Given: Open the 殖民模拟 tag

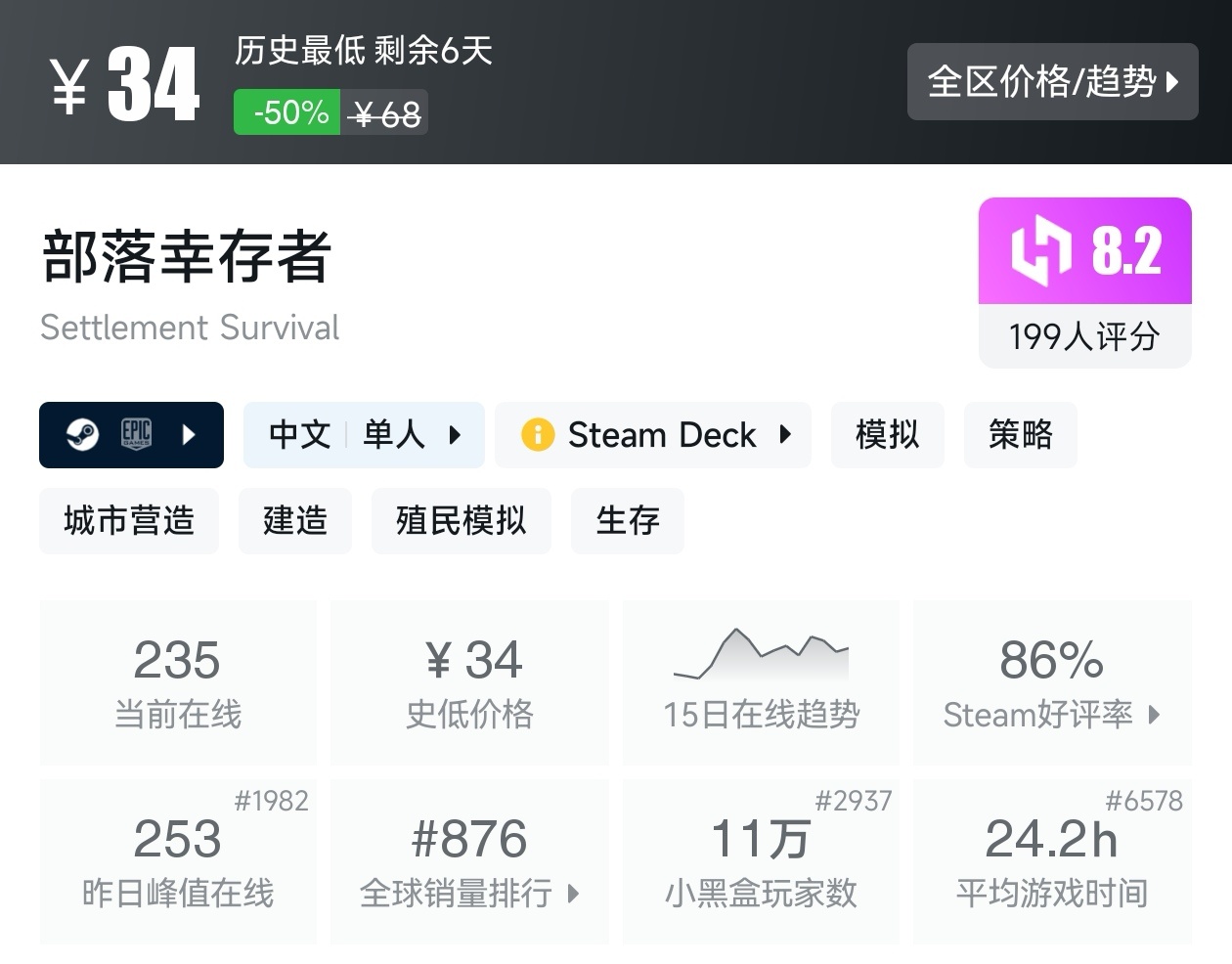Looking at the screenshot, I should tap(461, 520).
